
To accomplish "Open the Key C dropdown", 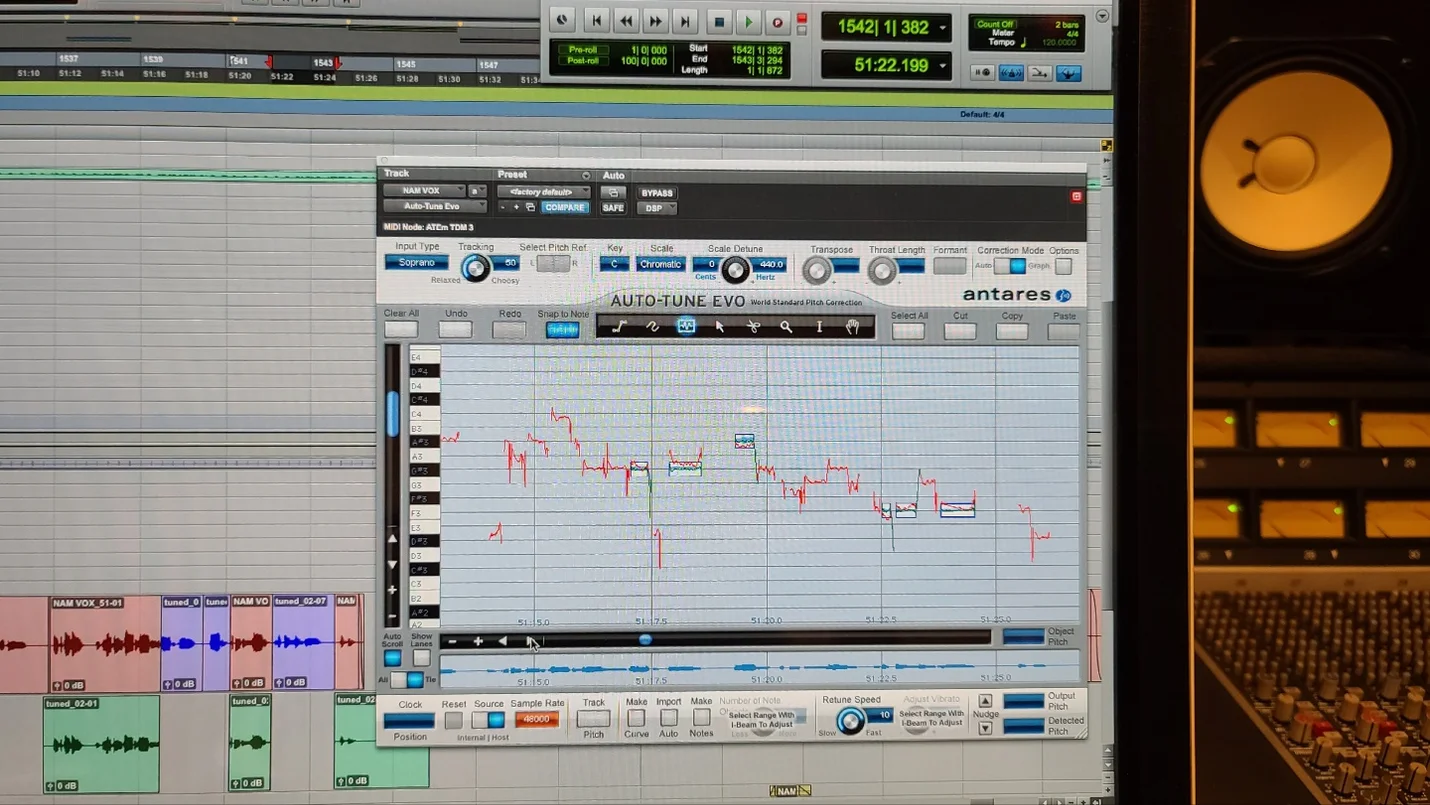I will [614, 264].
